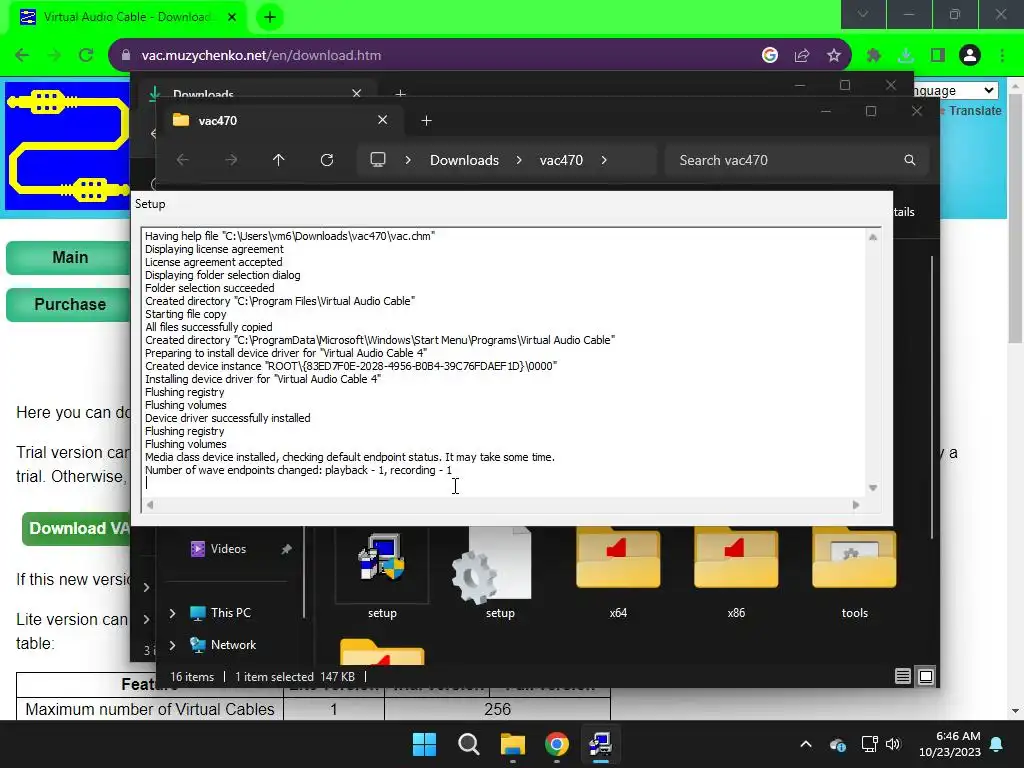Click the search magnifier in Explorer

click(910, 160)
